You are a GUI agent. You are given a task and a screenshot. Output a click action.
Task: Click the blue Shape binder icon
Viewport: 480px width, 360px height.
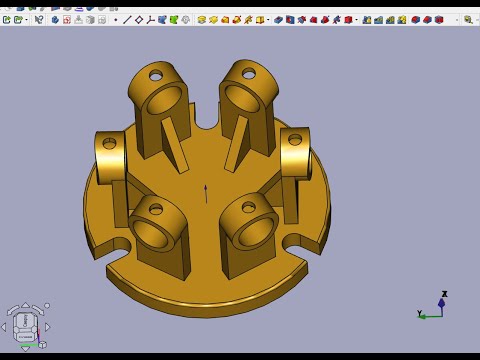(162, 20)
